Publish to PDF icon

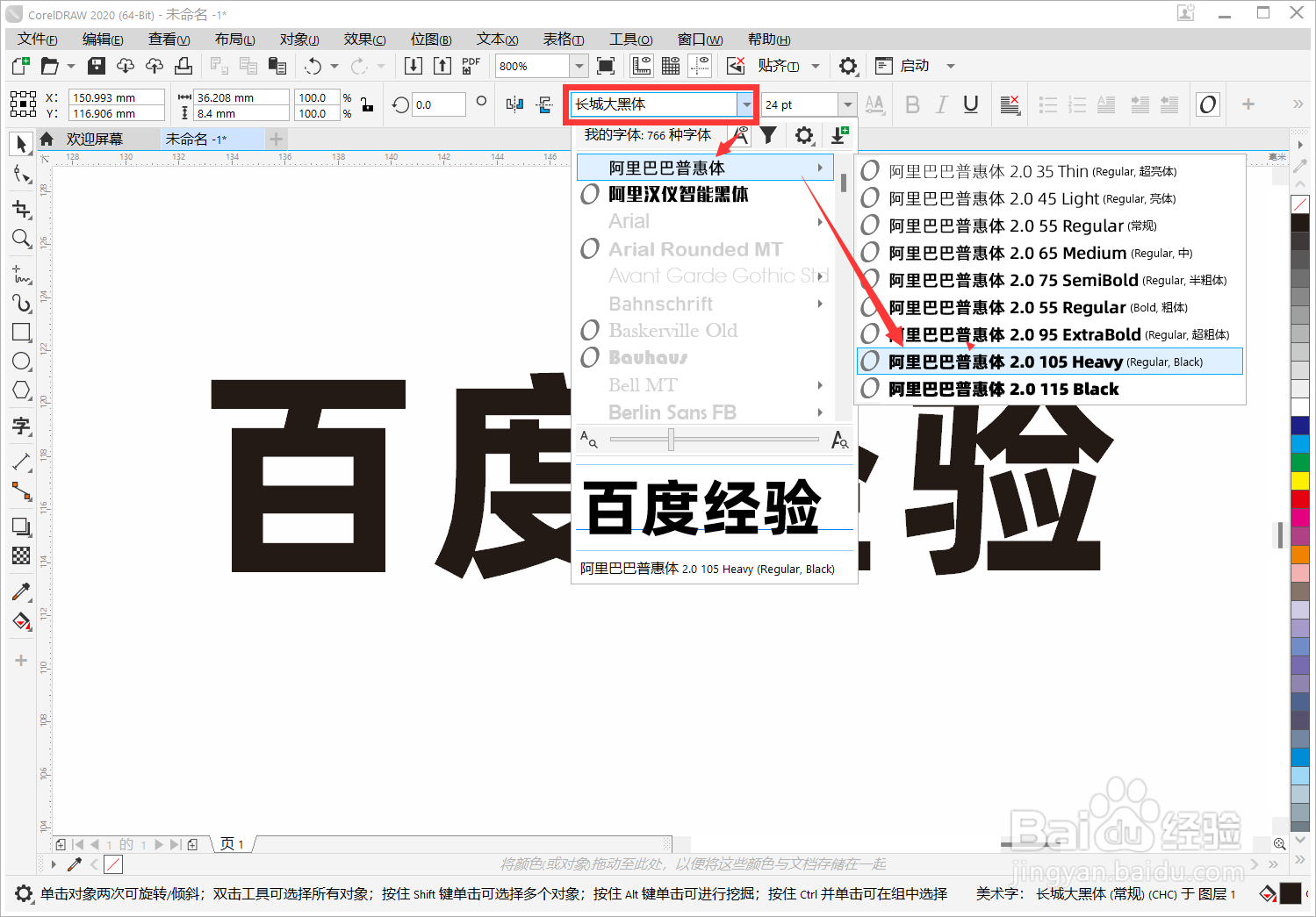(471, 66)
